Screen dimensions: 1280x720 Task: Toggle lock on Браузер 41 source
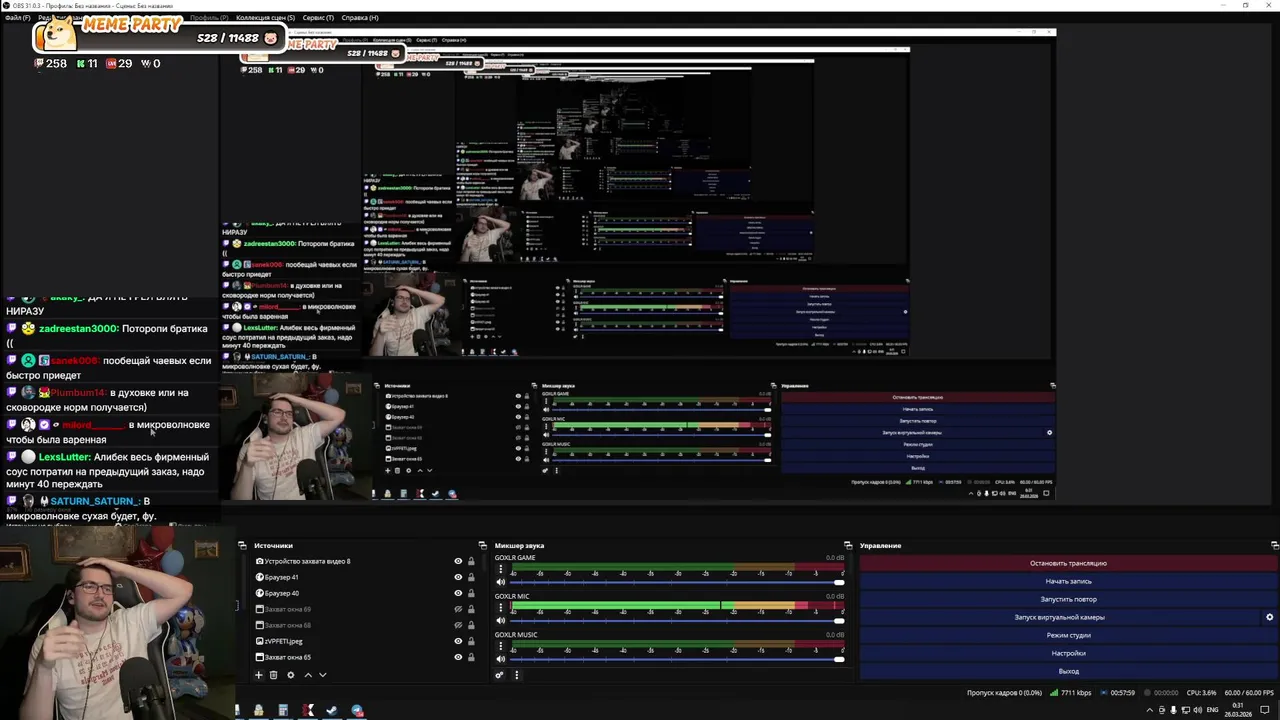coord(471,577)
